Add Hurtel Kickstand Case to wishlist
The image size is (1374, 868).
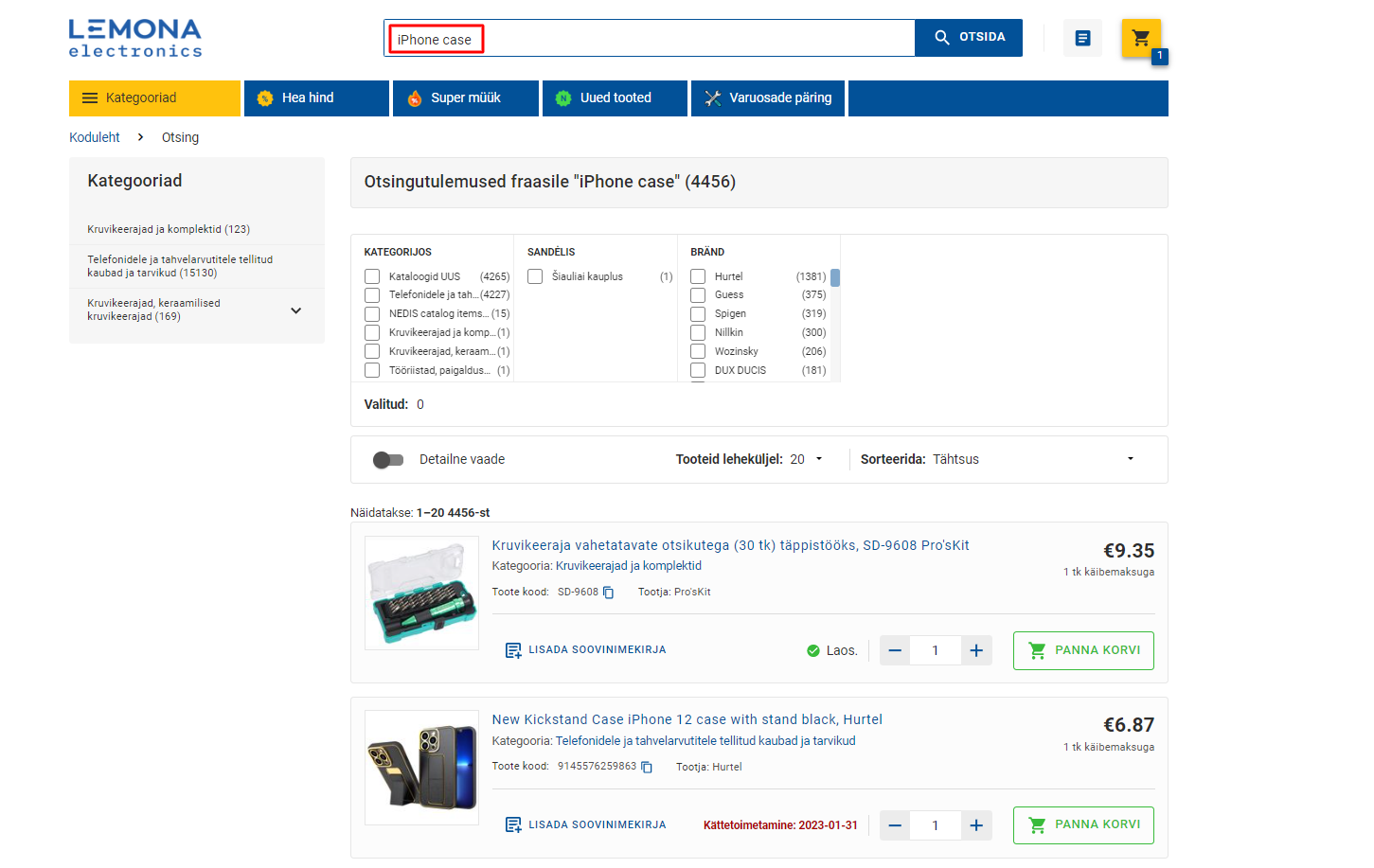pos(585,825)
